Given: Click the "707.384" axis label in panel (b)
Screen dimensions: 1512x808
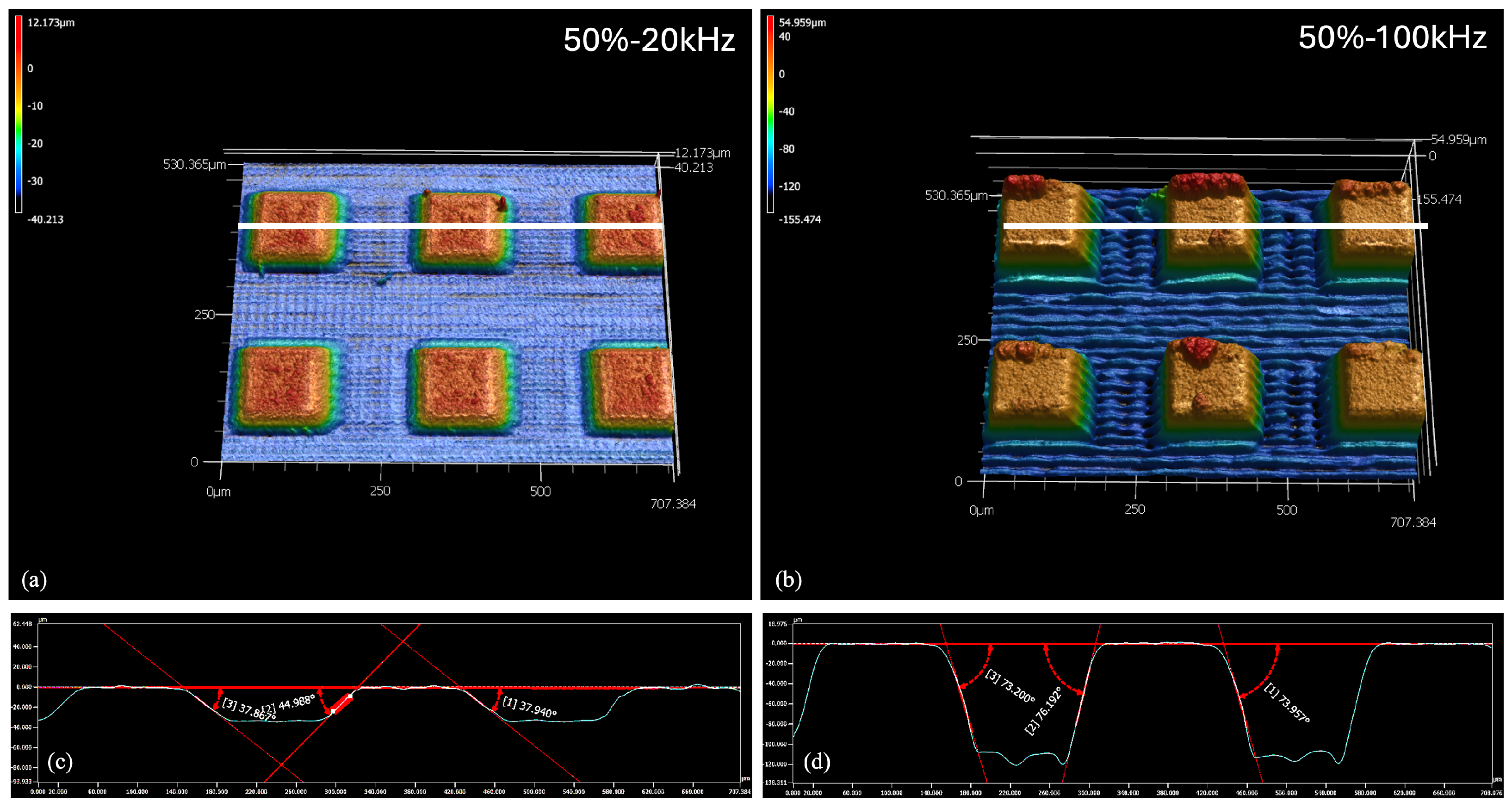Looking at the screenshot, I should pyautogui.click(x=1413, y=522).
